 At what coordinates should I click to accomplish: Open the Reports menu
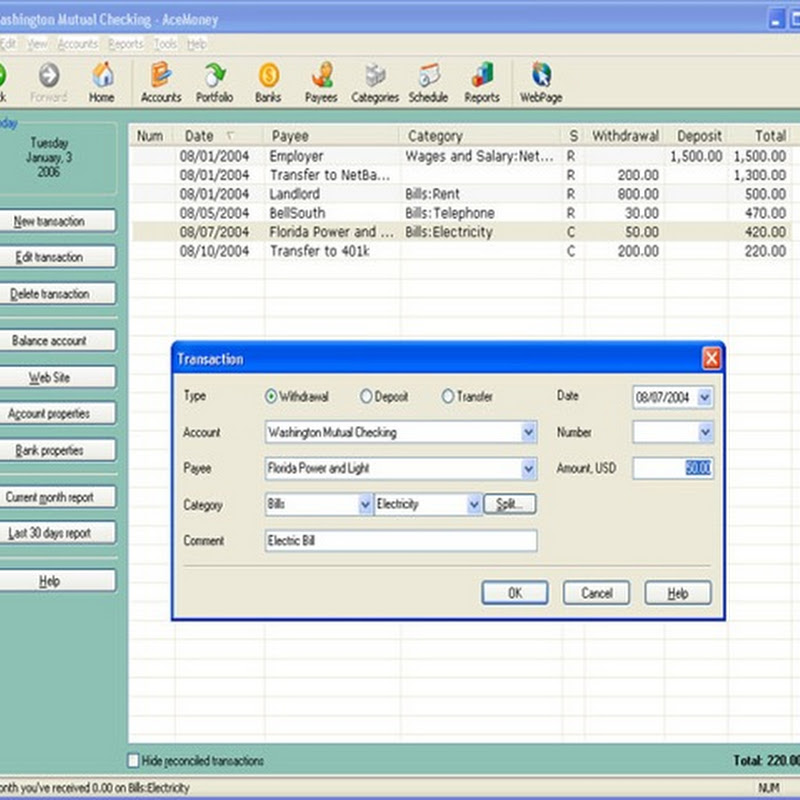point(126,44)
